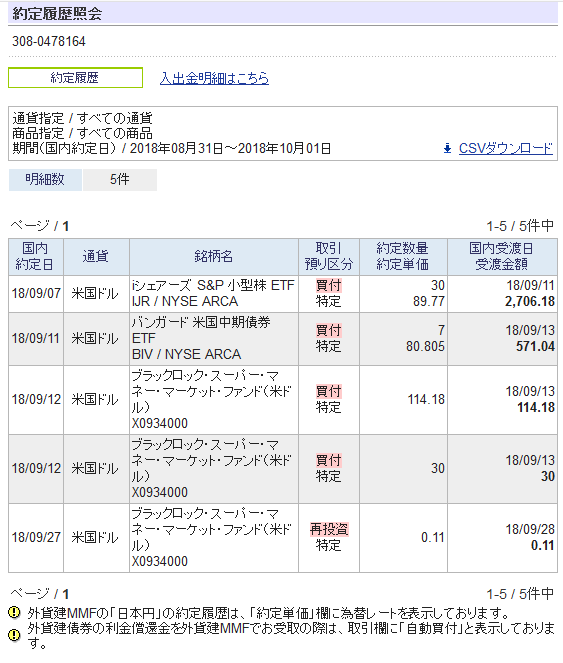
Task: Click the bold 114.18 settlement amount
Action: coord(536,408)
